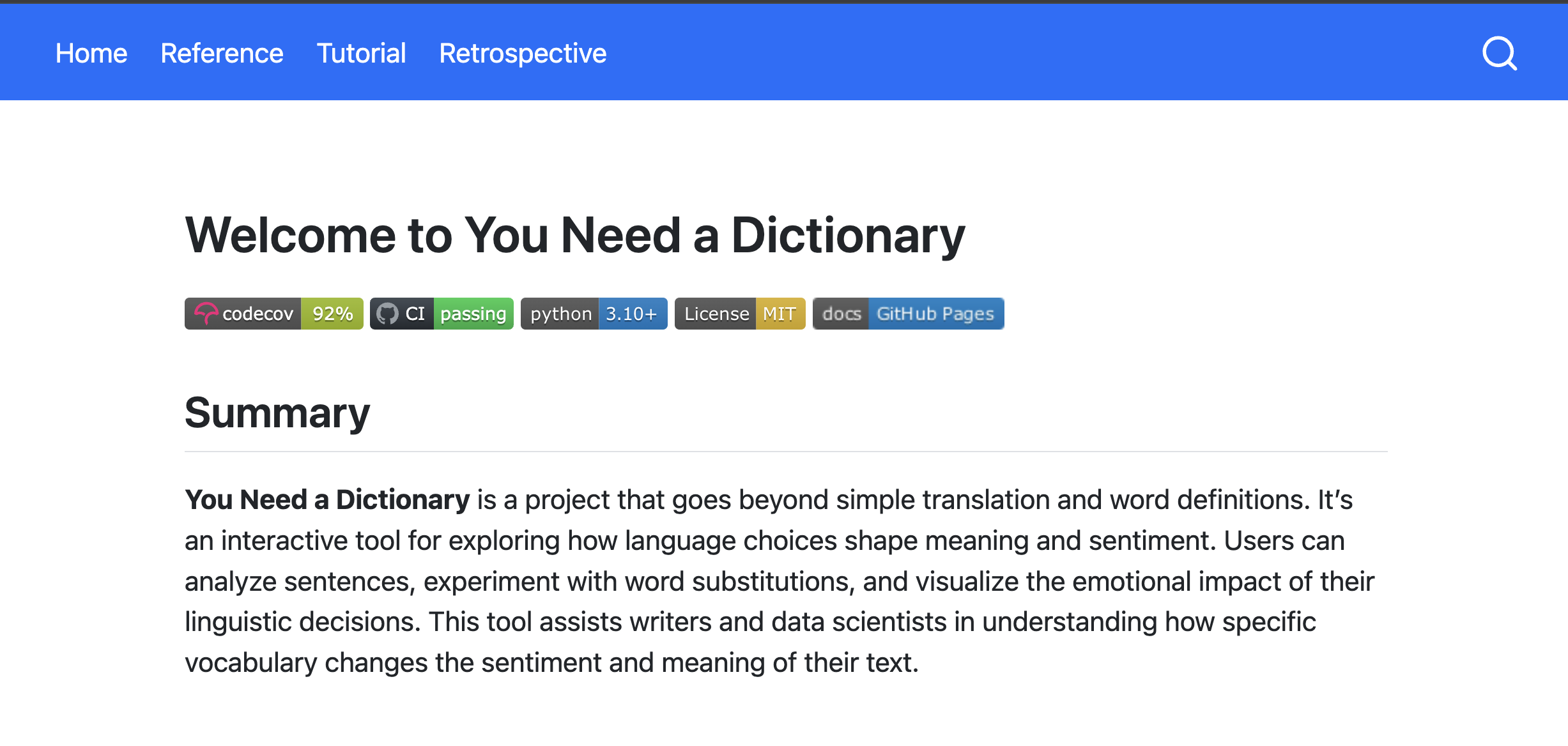Click the codecov 92% coverage badge value
Screen dimensions: 1568x746
click(x=332, y=314)
